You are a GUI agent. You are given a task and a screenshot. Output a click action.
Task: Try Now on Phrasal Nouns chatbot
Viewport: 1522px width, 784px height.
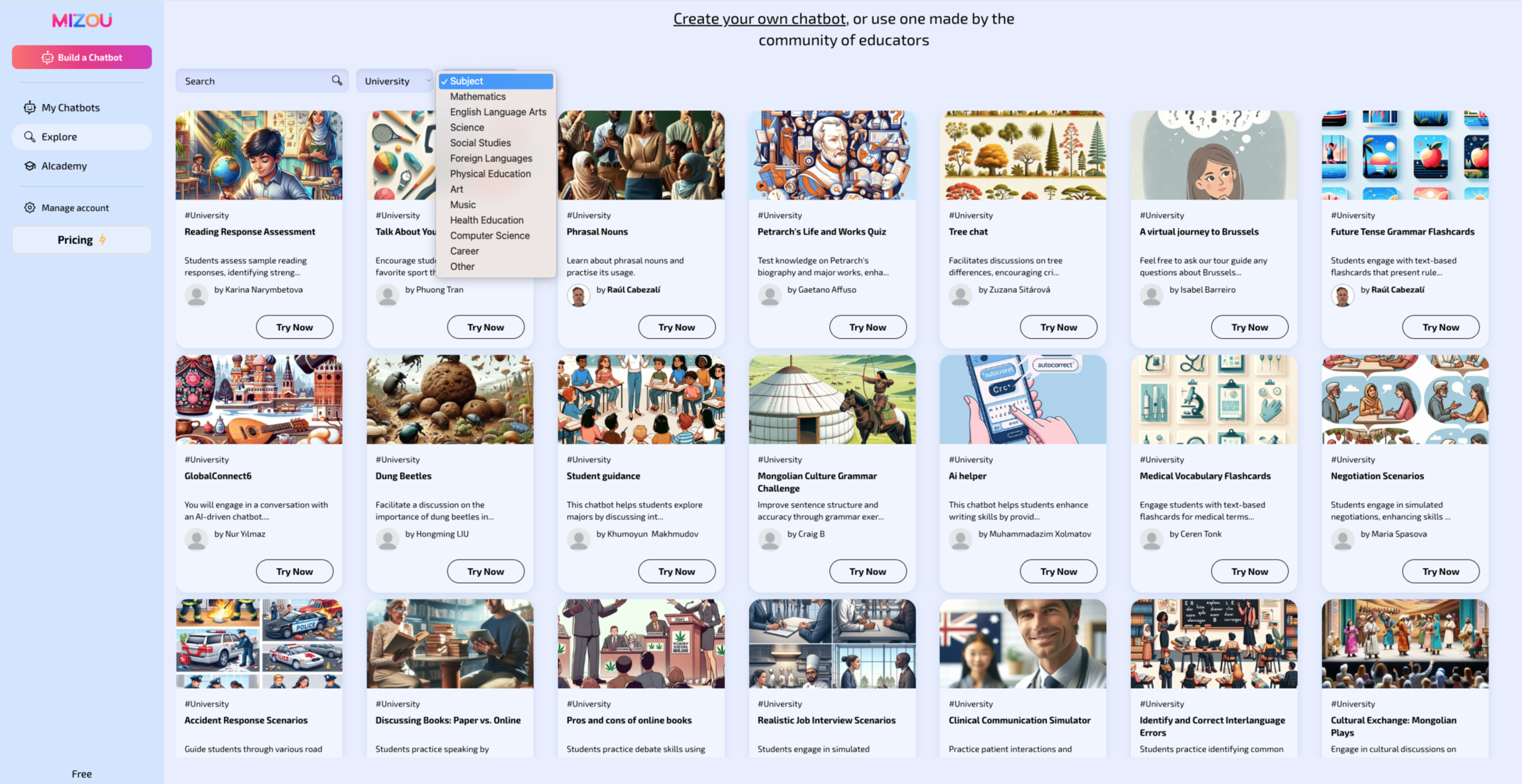point(676,327)
